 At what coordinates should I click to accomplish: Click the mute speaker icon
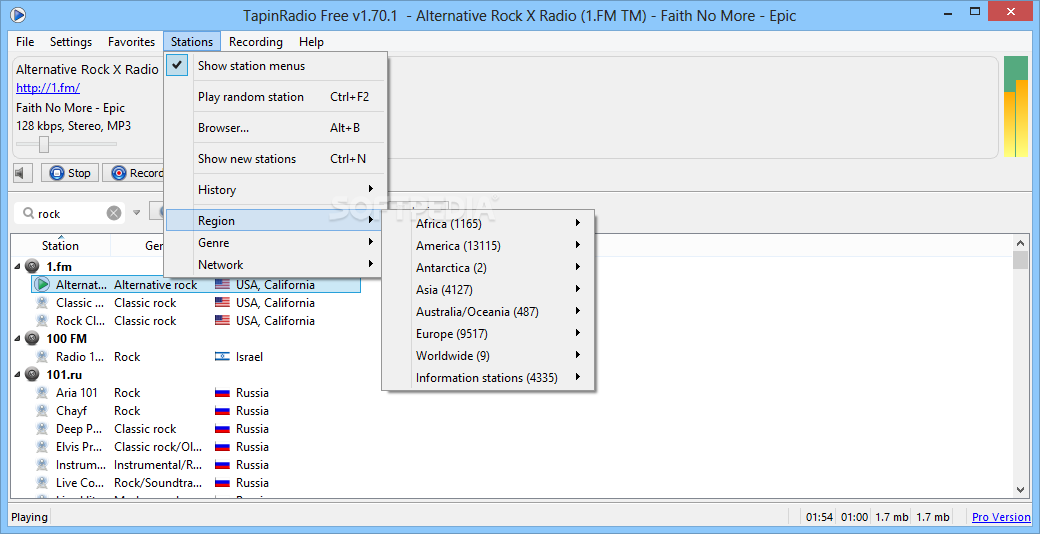[x=22, y=173]
